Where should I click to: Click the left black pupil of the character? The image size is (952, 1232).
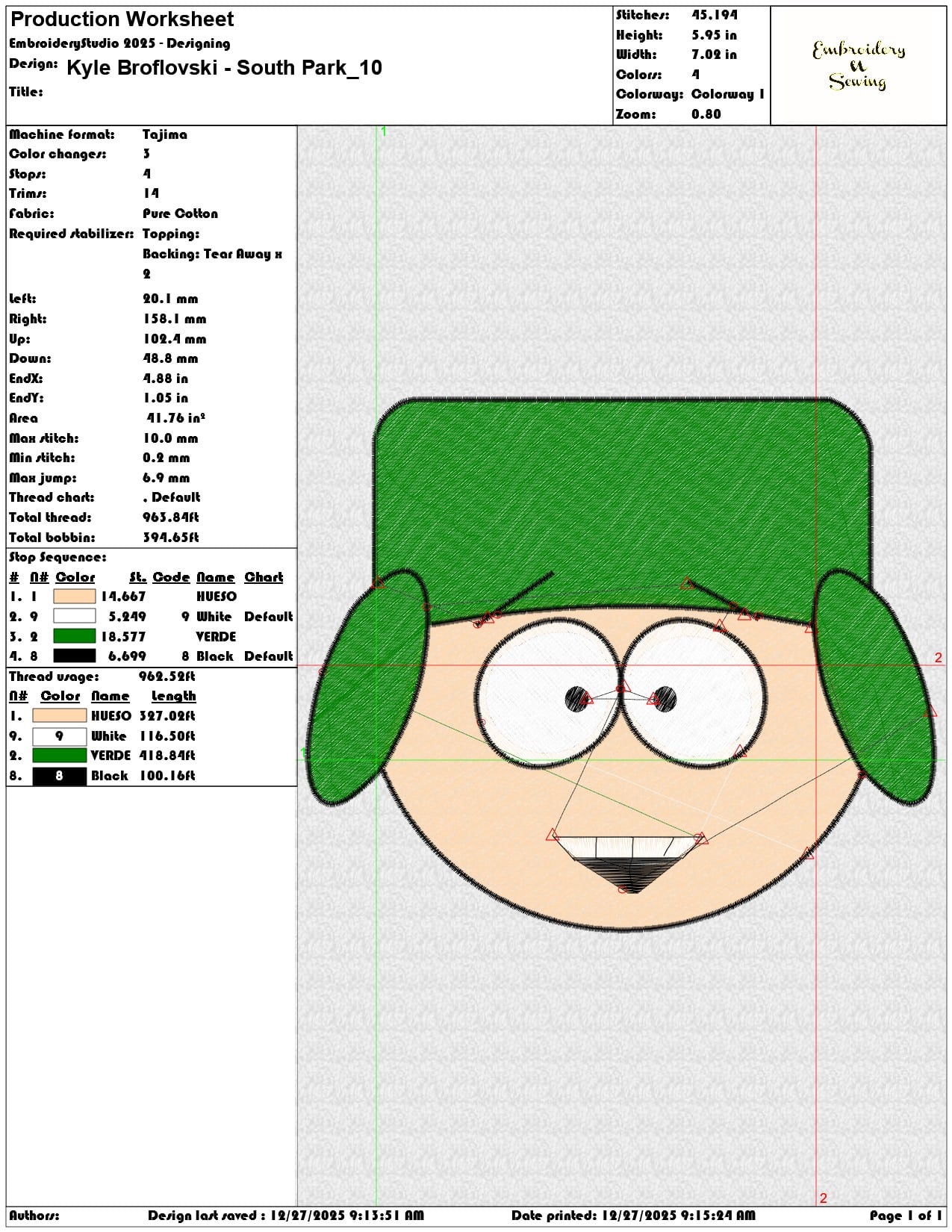(576, 699)
